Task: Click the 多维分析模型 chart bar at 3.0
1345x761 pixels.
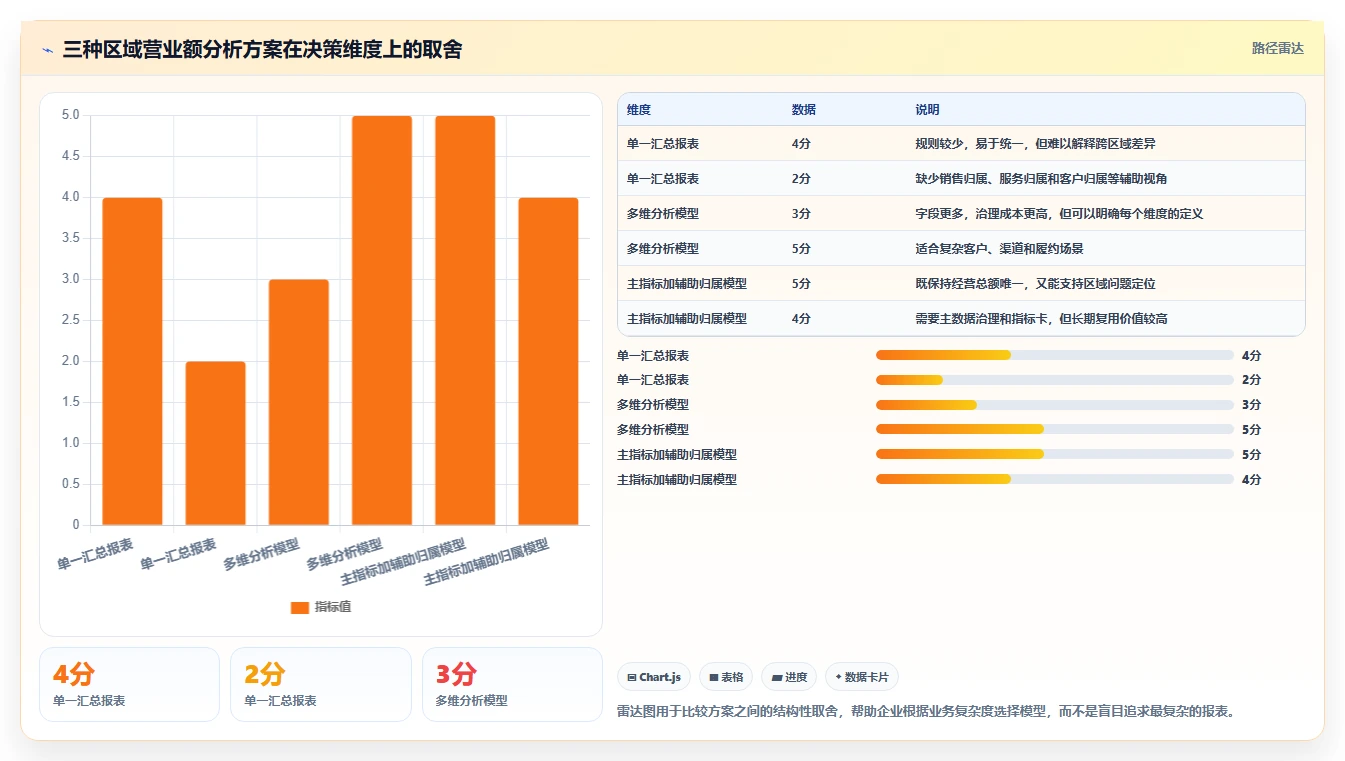Action: 298,402
